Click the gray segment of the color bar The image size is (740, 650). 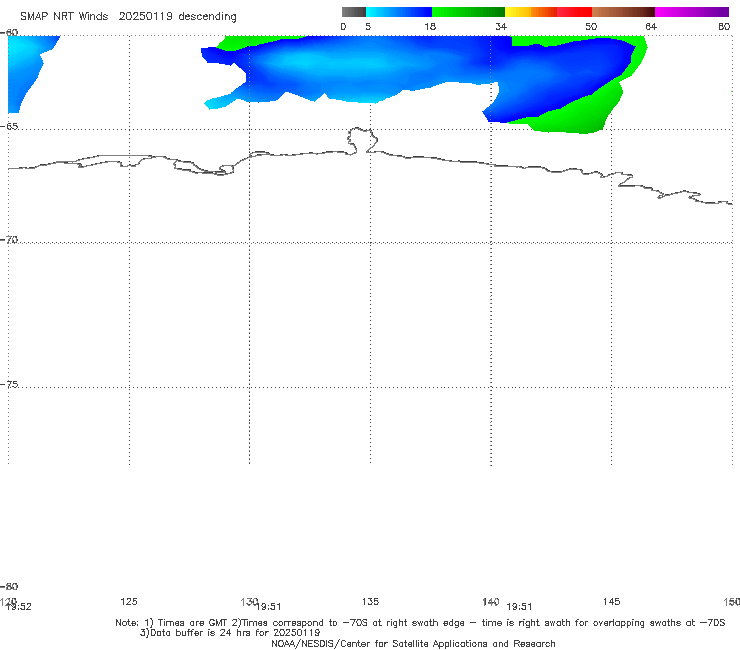353,12
